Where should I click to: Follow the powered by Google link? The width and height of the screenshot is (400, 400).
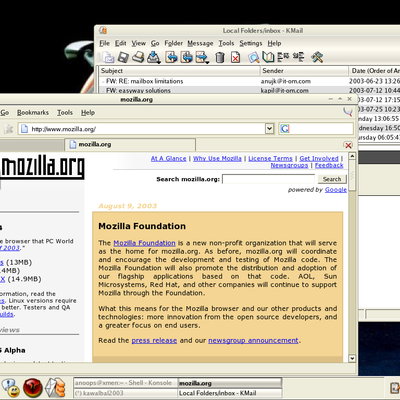tap(336, 190)
